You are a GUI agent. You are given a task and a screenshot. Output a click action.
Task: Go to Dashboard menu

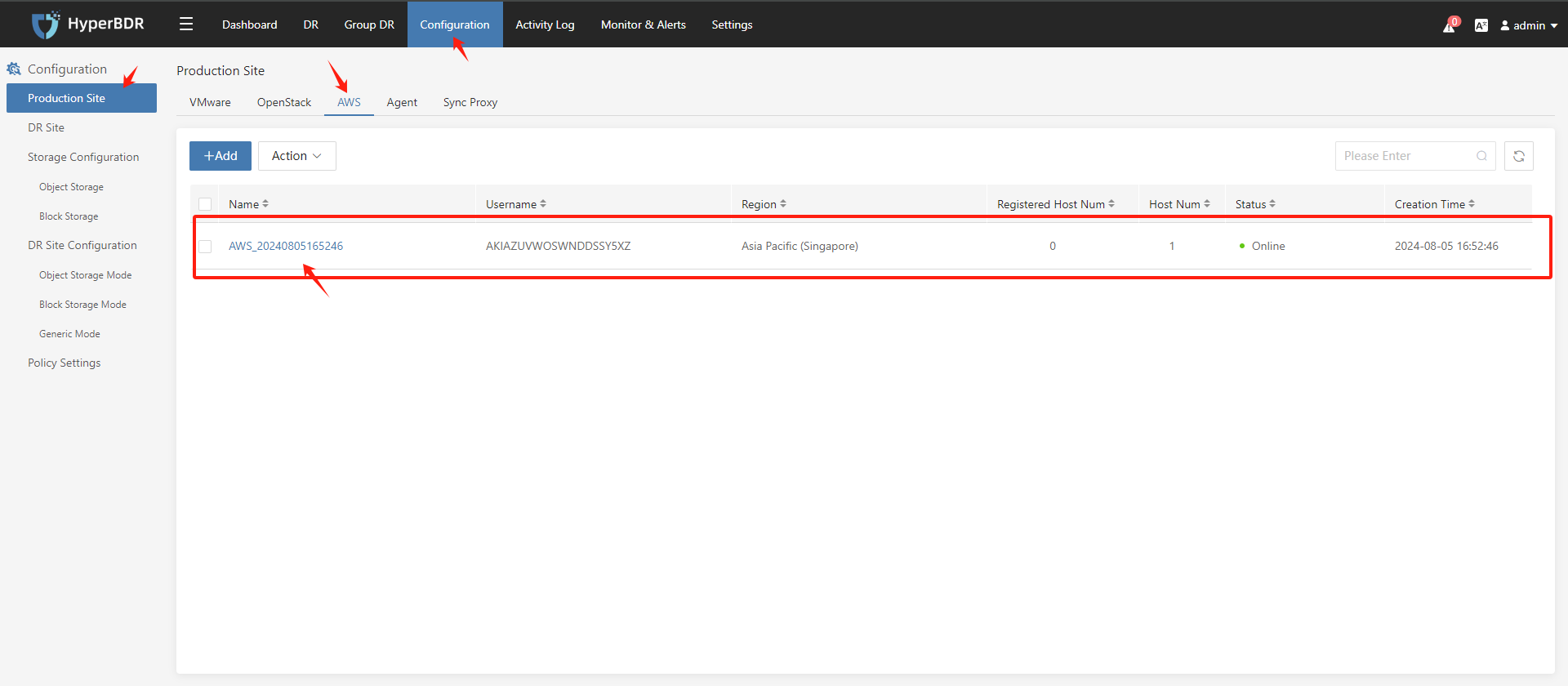pos(250,24)
